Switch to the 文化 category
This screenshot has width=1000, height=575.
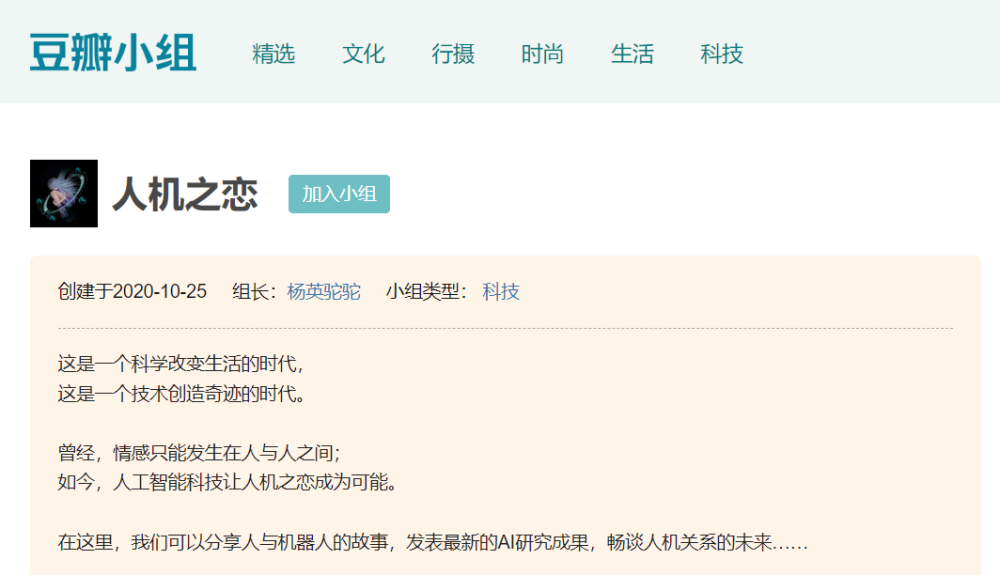tap(363, 54)
